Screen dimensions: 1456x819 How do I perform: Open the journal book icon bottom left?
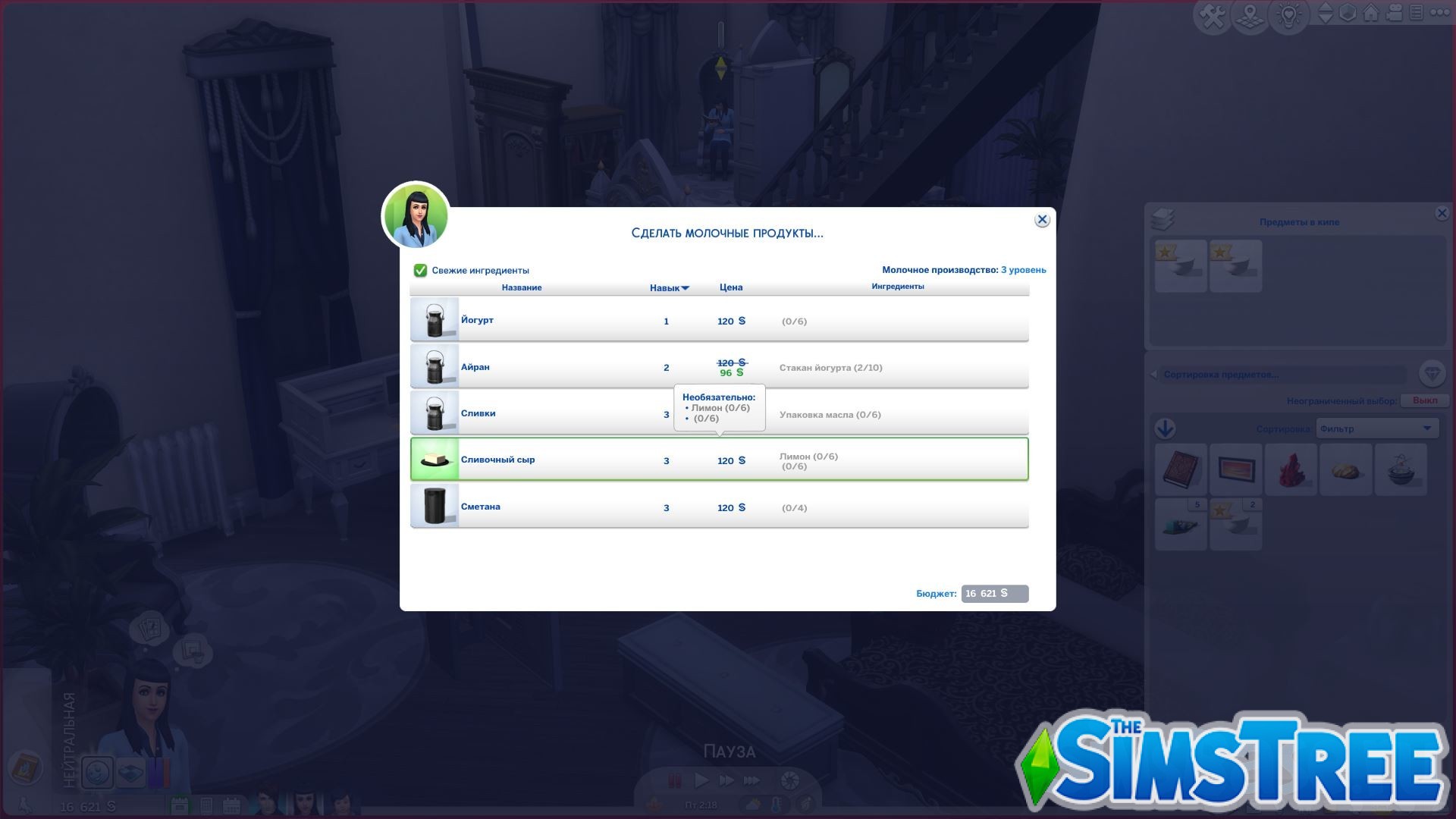(x=25, y=767)
